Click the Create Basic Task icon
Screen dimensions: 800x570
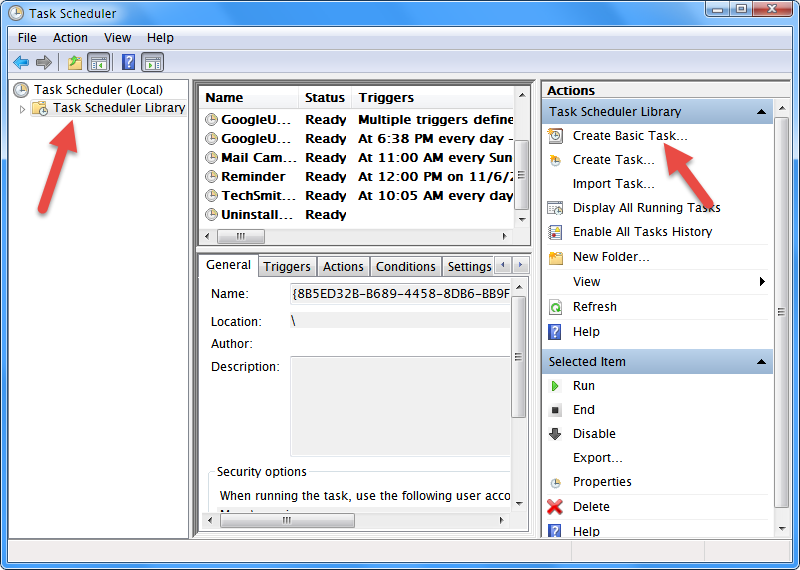pos(555,136)
